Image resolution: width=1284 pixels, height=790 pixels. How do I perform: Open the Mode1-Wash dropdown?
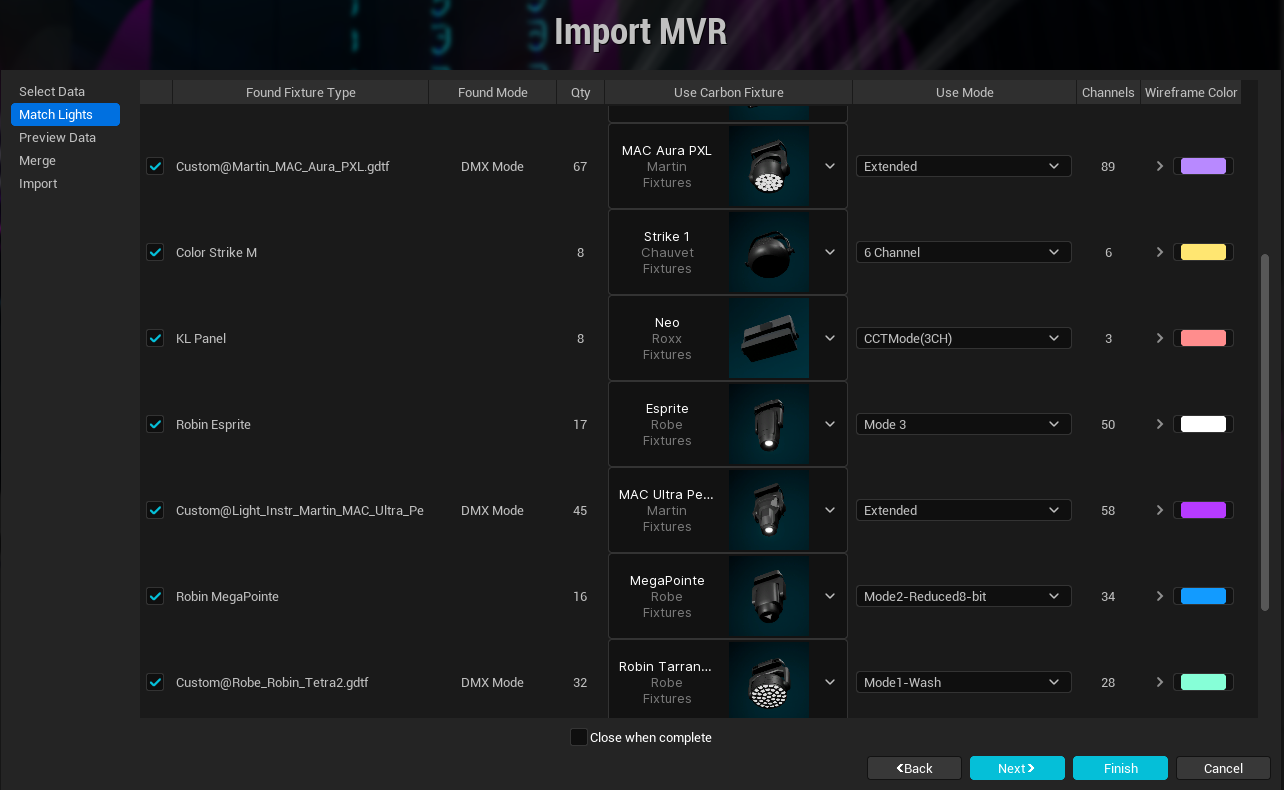(x=963, y=682)
